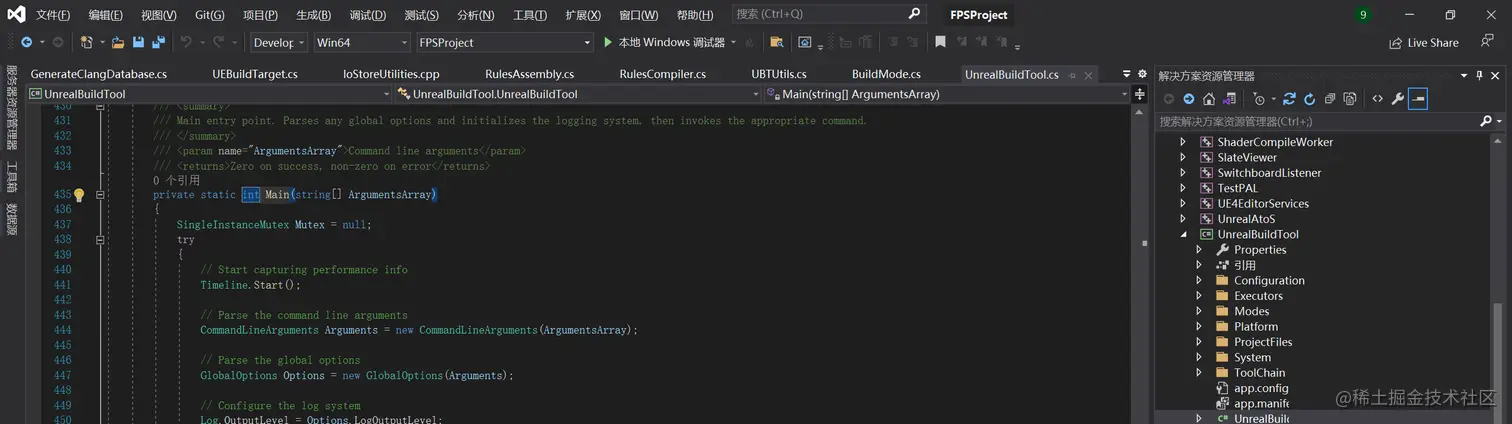Toggle bookmark using the bookmark icon
1512x424 pixels.
[x=940, y=42]
